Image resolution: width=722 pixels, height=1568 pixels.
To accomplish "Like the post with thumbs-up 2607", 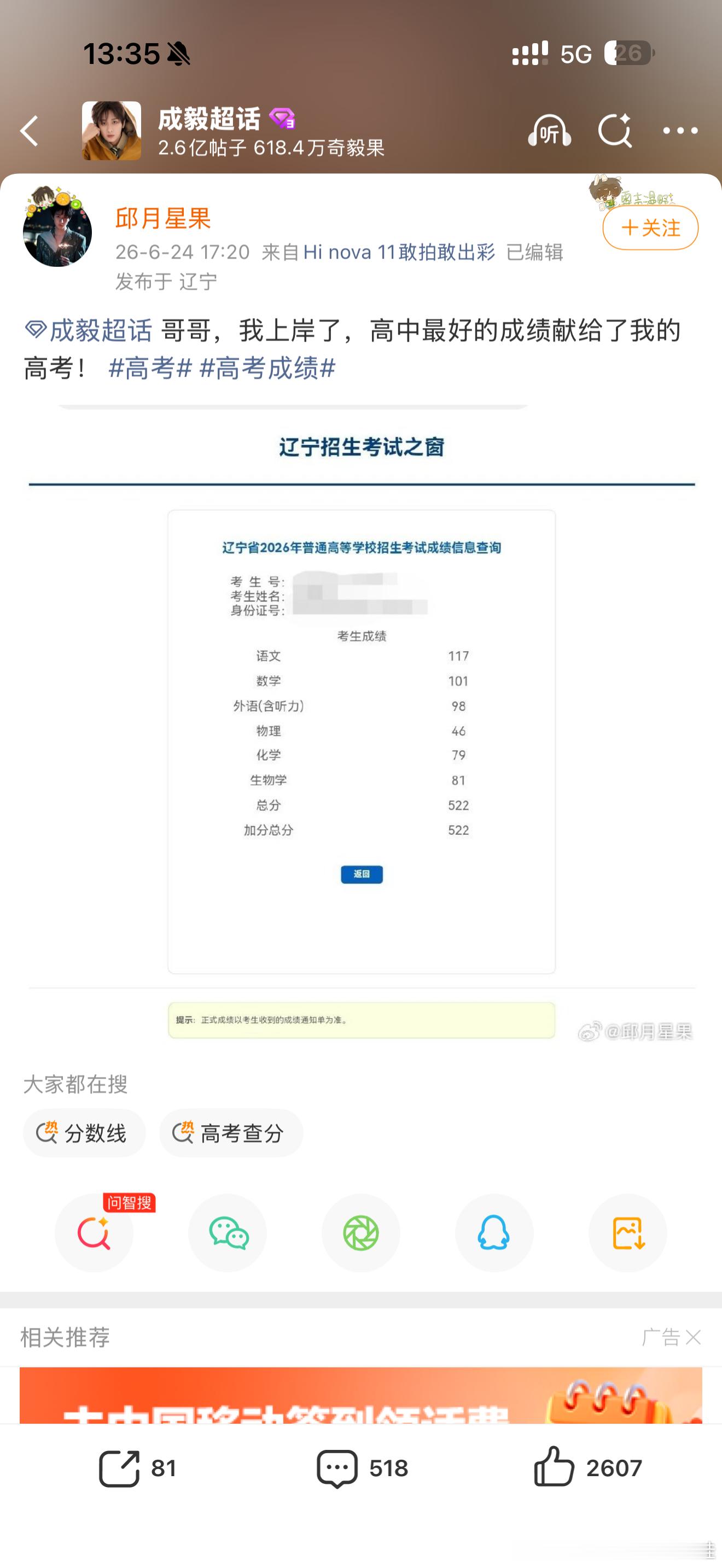I will point(587,1467).
